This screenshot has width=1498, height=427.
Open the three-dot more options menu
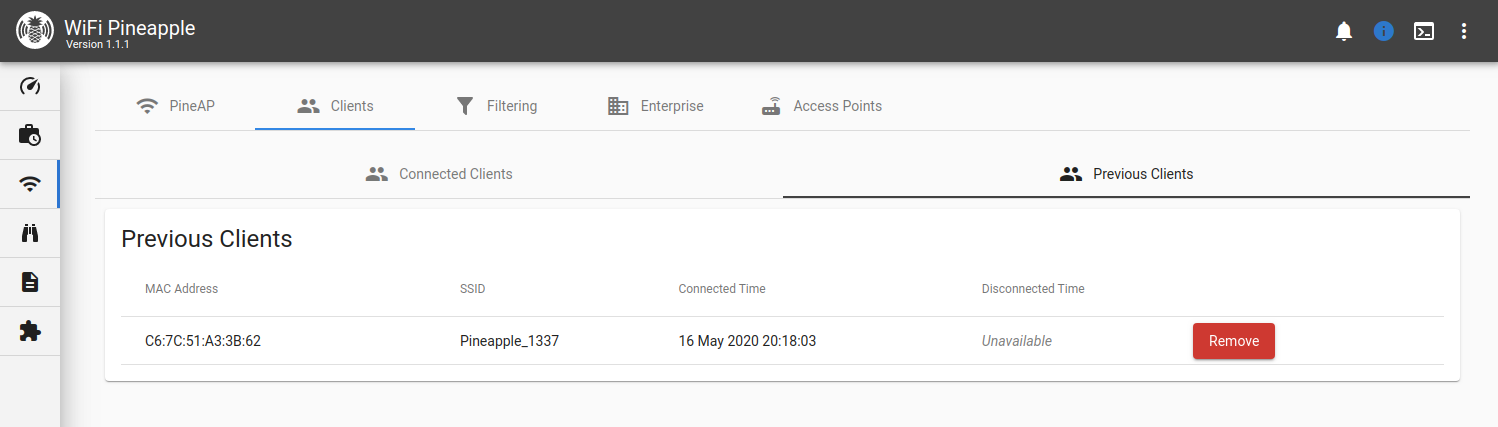(x=1464, y=31)
